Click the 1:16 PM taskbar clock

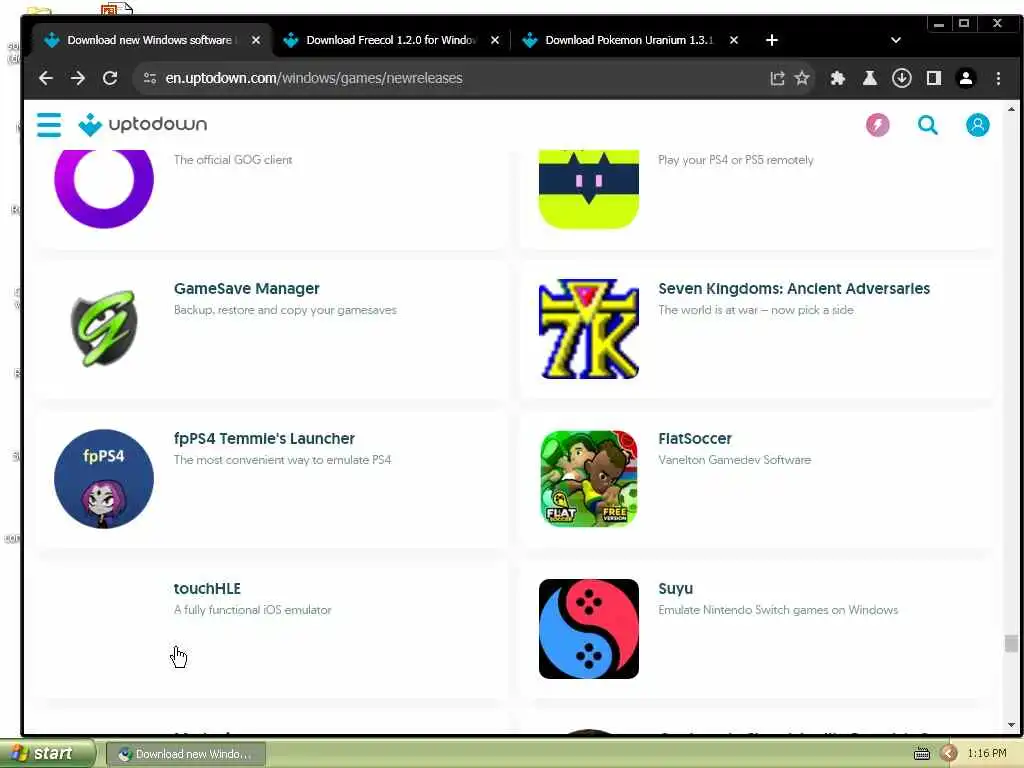click(x=987, y=754)
